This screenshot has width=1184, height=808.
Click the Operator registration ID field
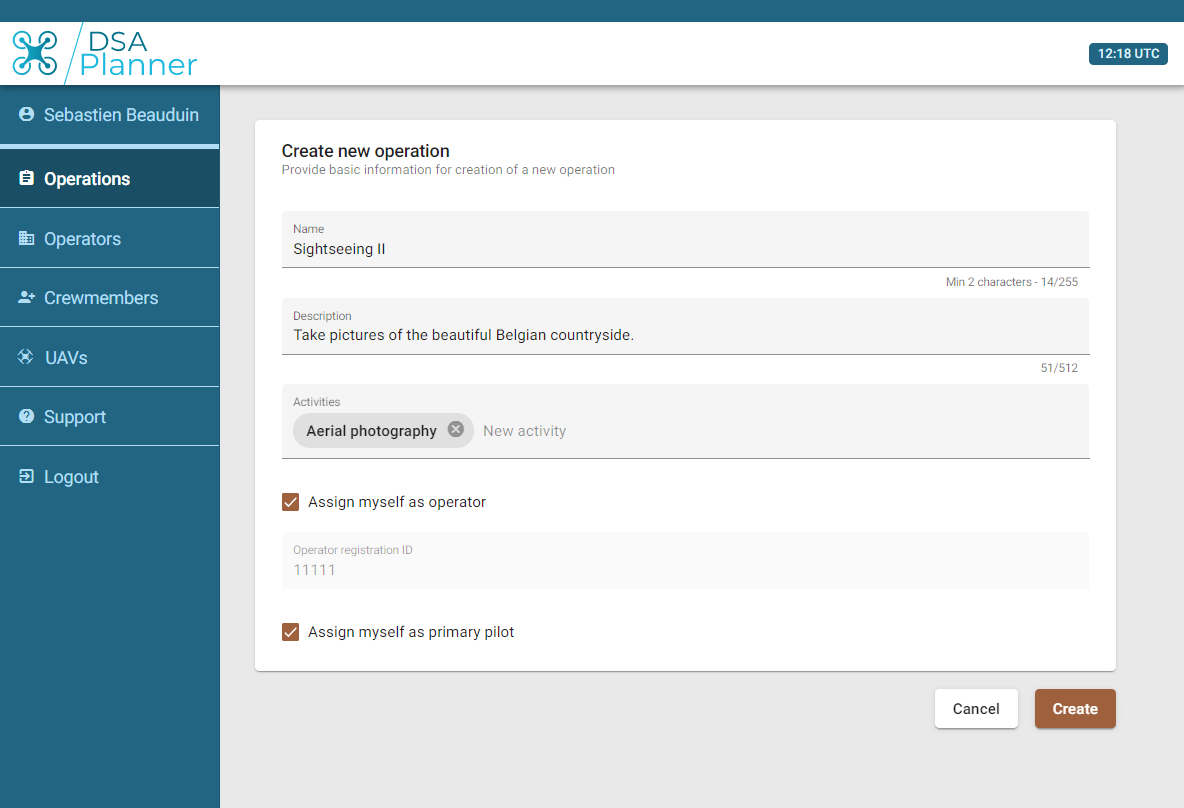686,560
